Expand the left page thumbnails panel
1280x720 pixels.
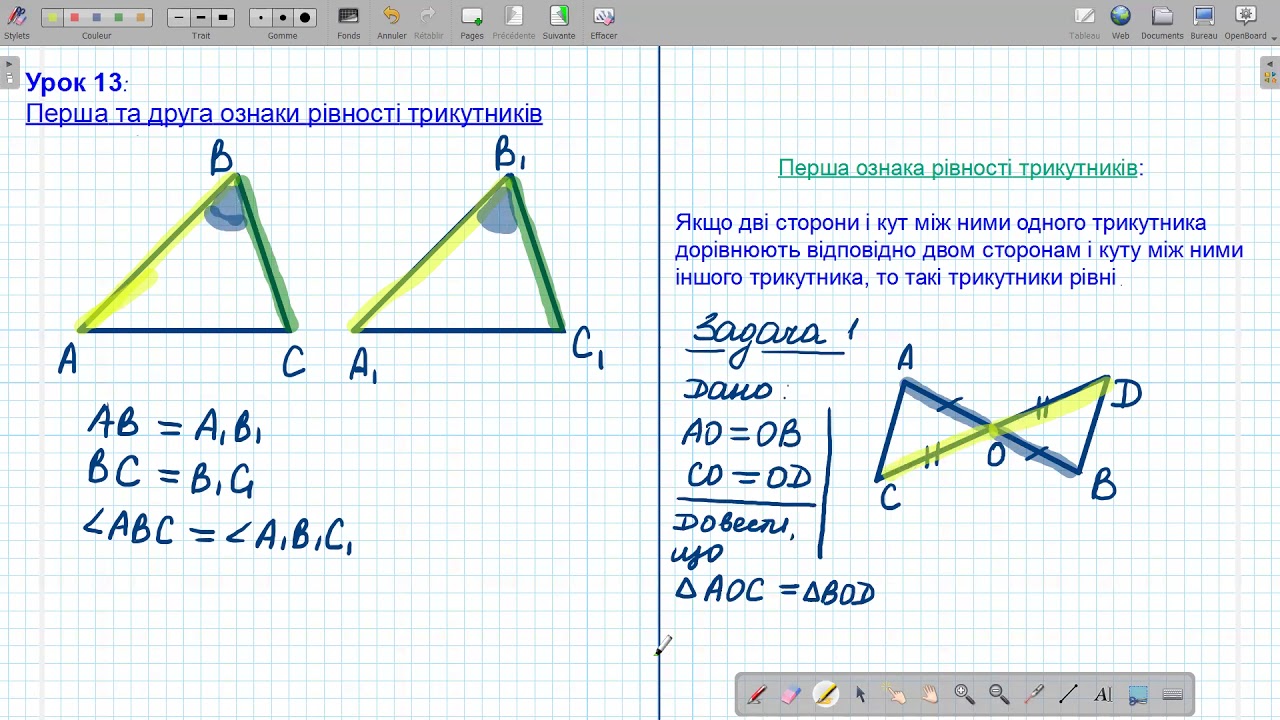[10, 71]
